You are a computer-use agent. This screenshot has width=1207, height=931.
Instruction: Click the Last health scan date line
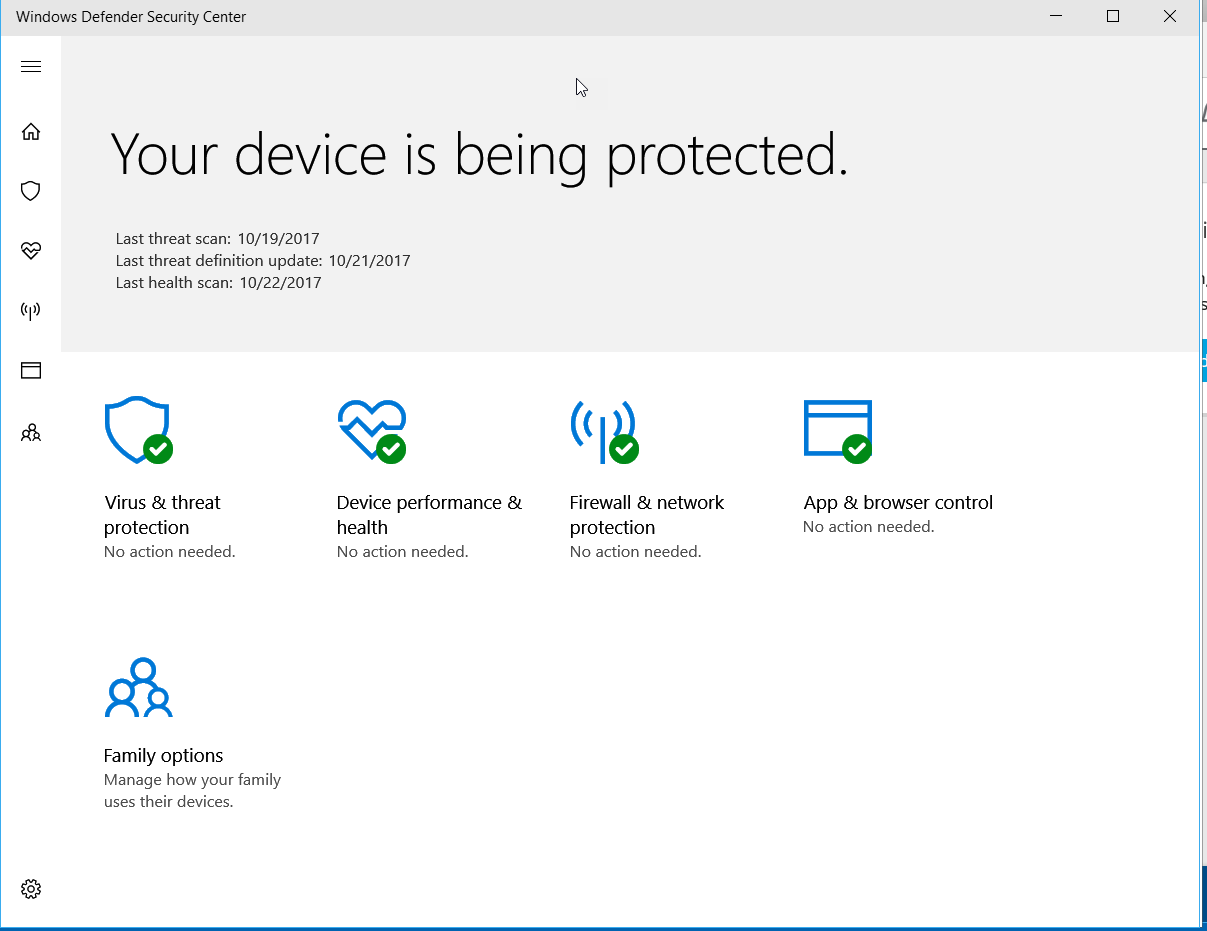pyautogui.click(x=219, y=283)
